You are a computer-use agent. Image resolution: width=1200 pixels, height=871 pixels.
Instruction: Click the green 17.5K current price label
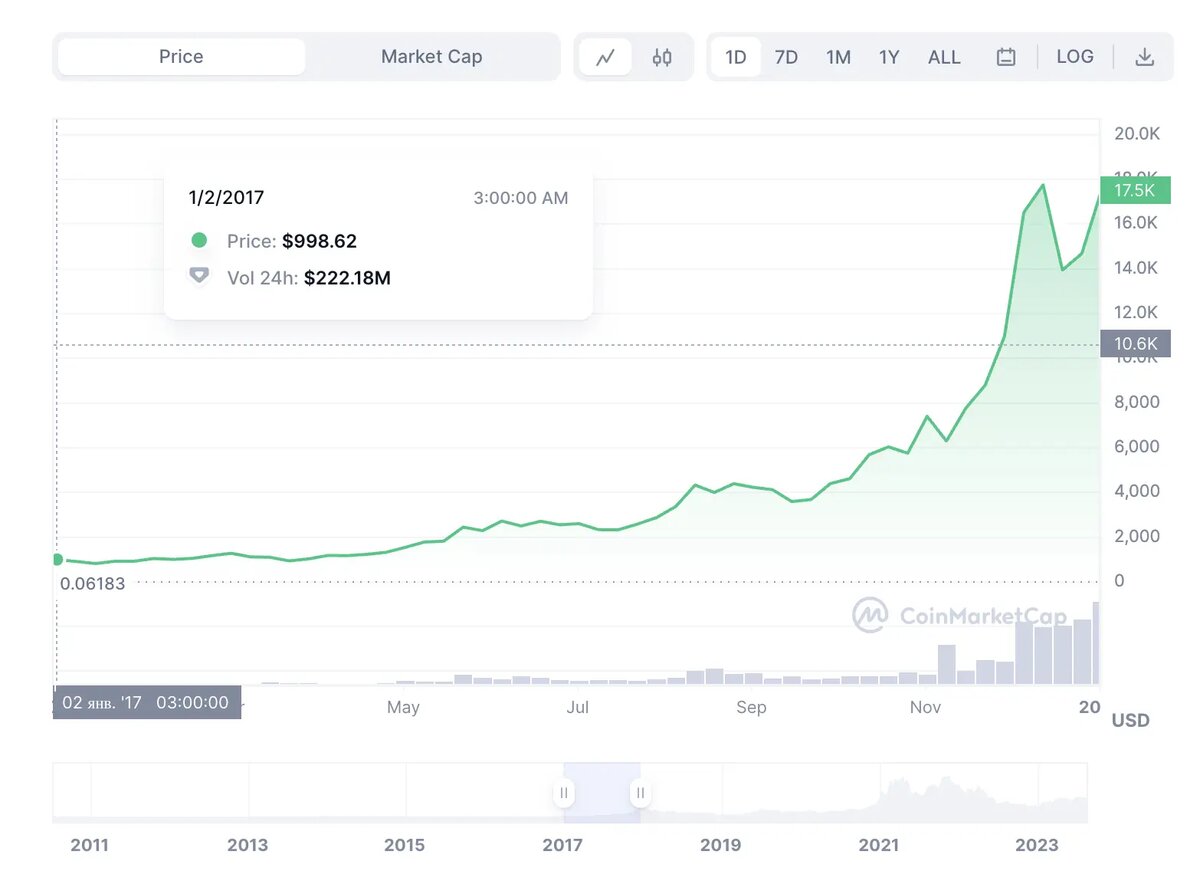(1134, 190)
